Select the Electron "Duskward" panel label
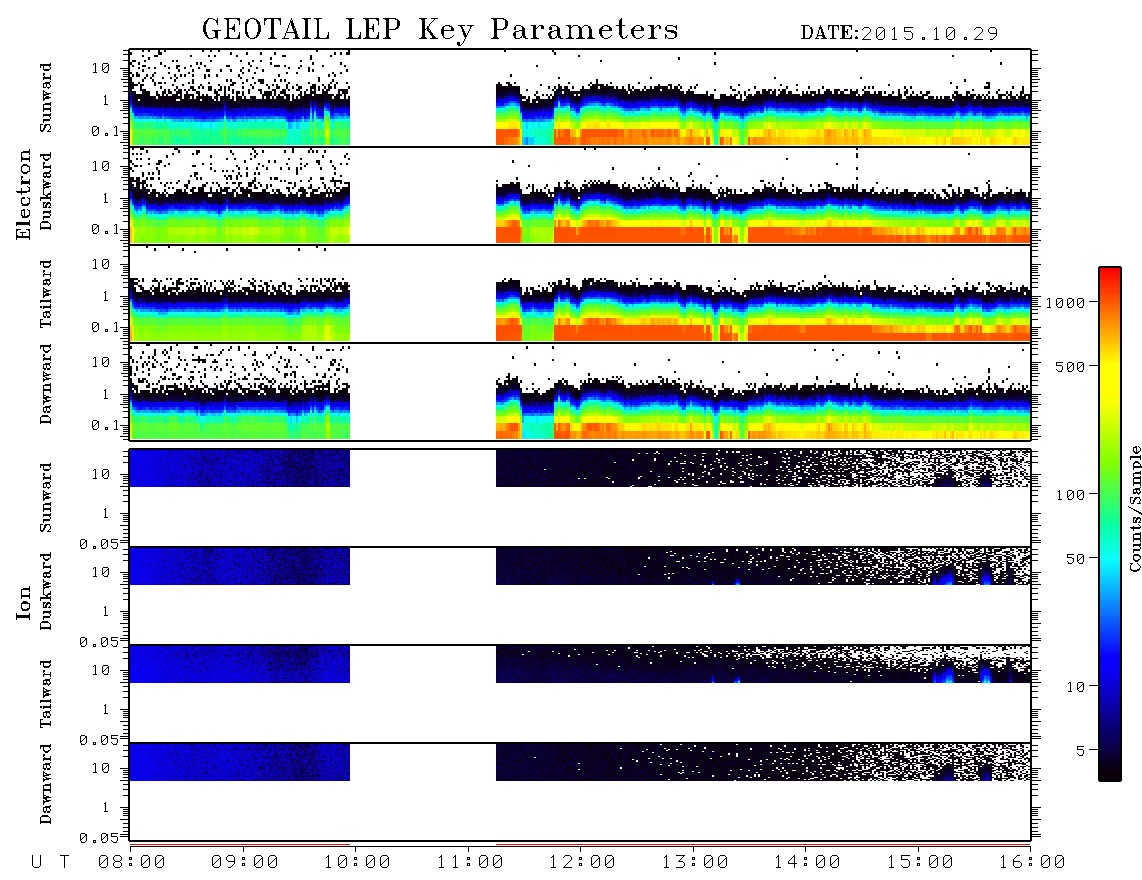The image size is (1142, 880). [x=46, y=192]
